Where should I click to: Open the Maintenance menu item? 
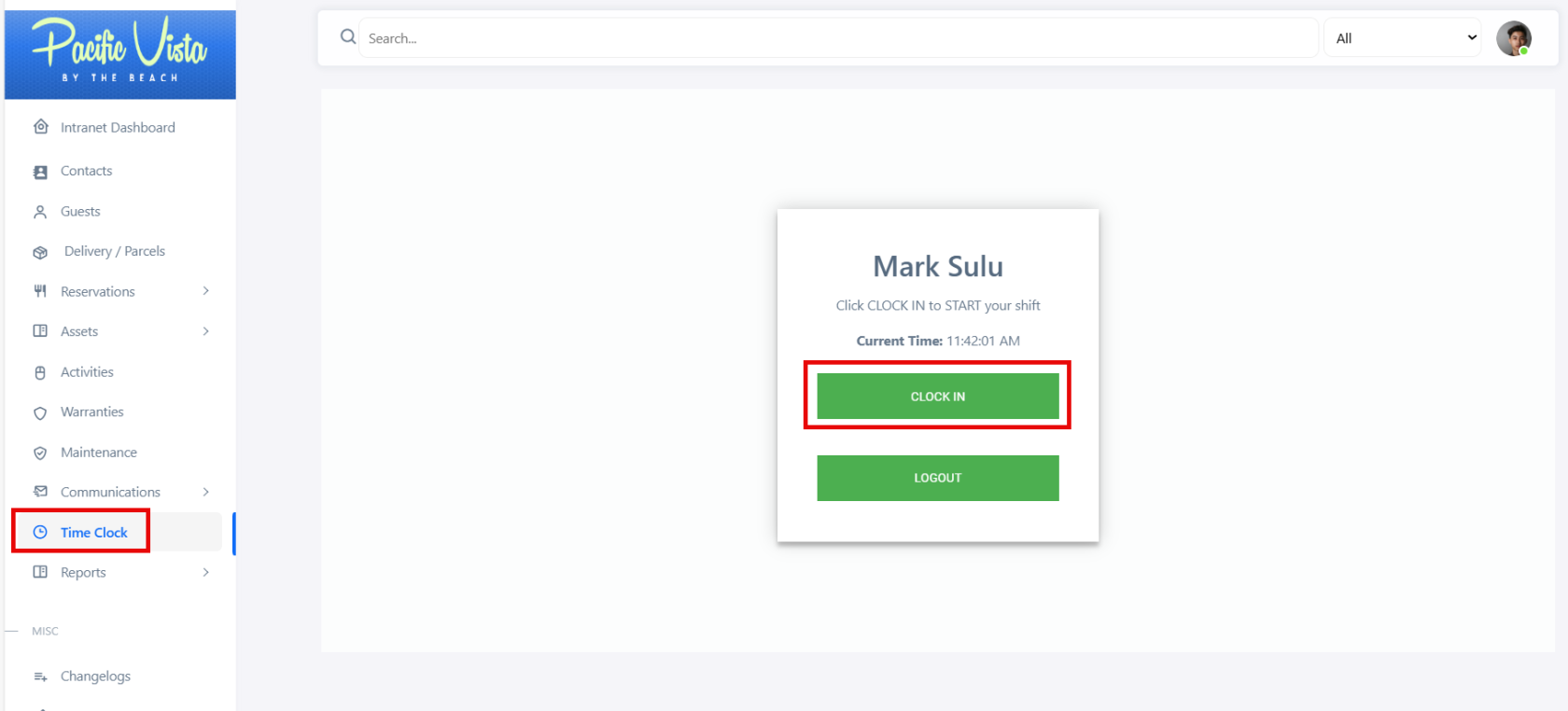click(x=99, y=453)
